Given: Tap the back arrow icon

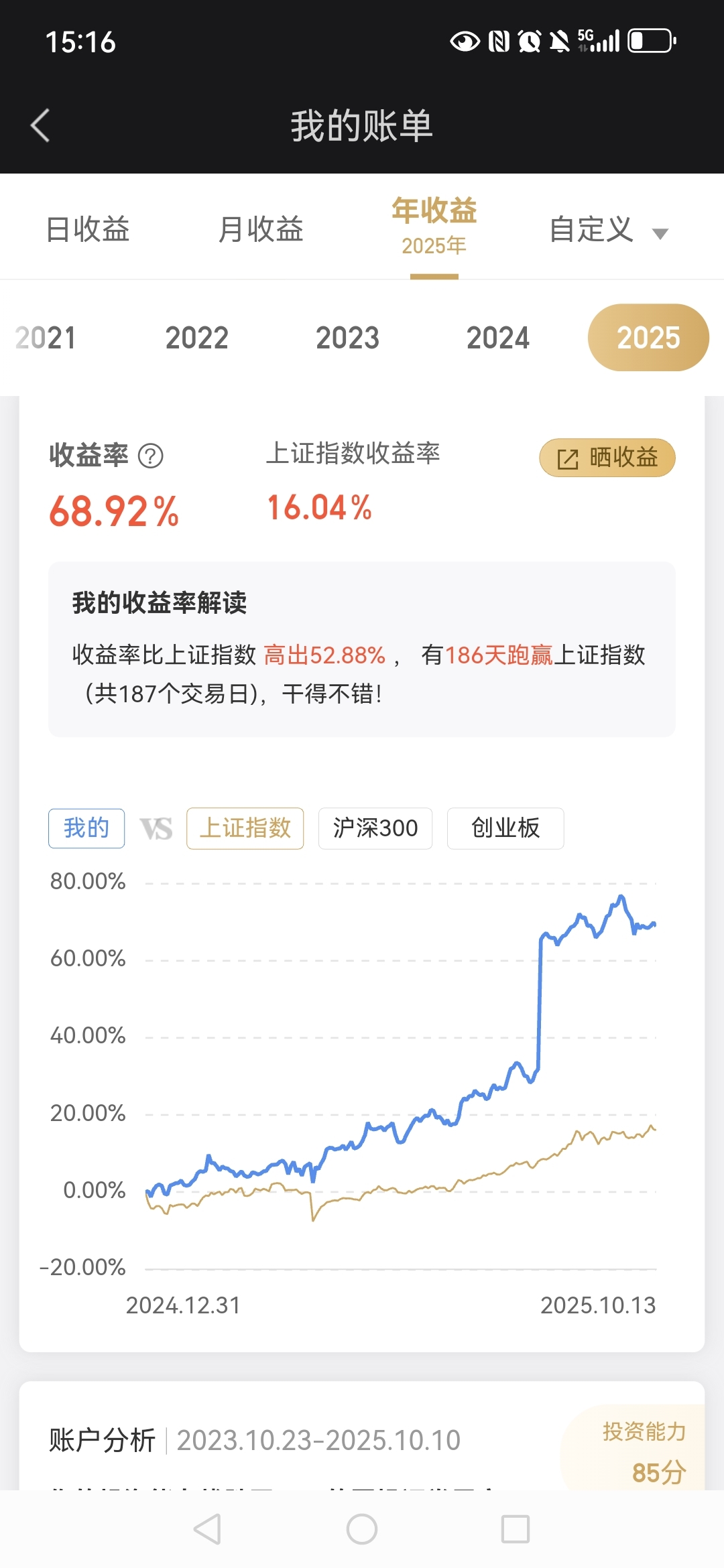Looking at the screenshot, I should pyautogui.click(x=40, y=125).
